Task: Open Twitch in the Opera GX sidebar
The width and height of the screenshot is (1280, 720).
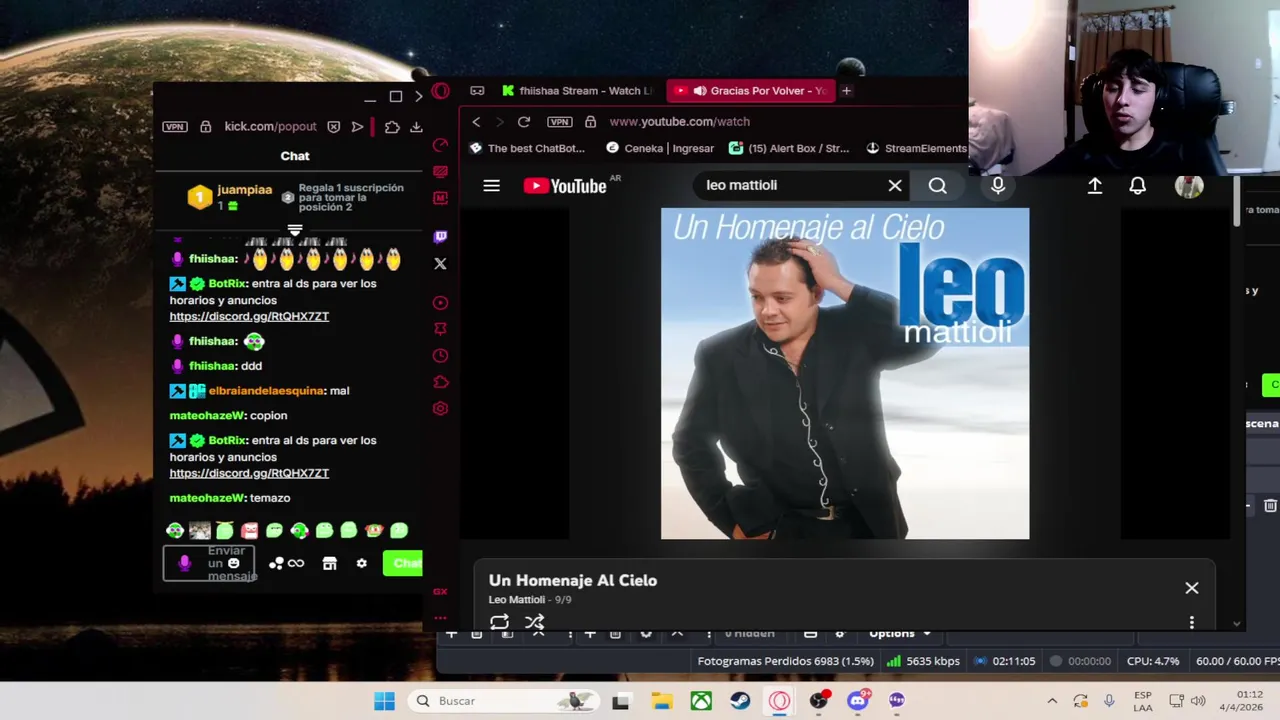Action: pyautogui.click(x=440, y=237)
